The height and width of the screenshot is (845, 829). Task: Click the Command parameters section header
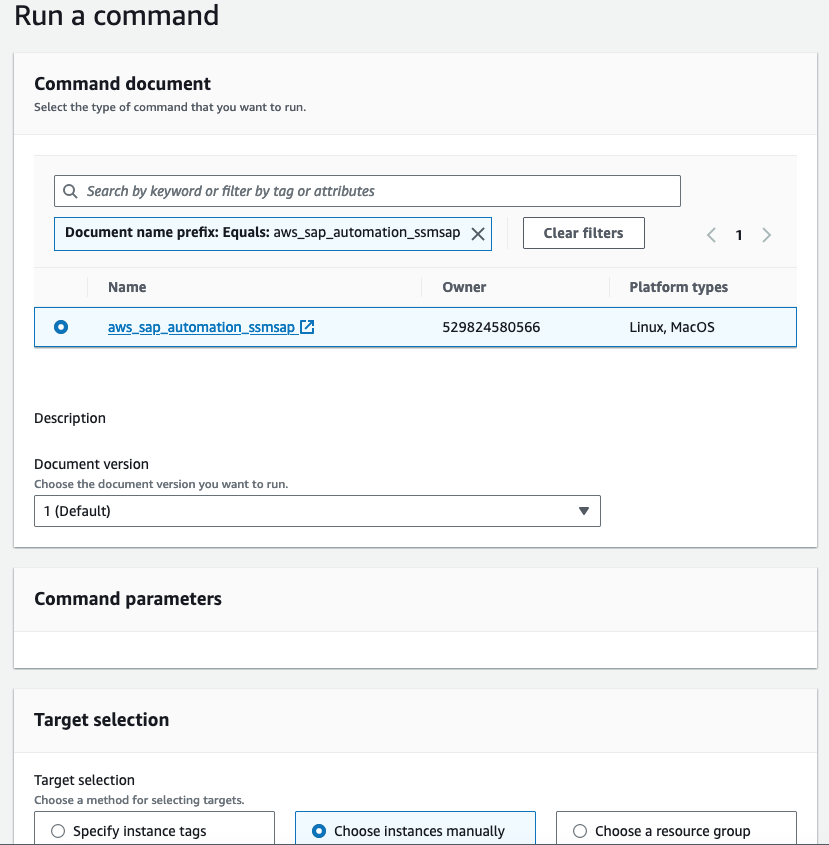click(128, 599)
